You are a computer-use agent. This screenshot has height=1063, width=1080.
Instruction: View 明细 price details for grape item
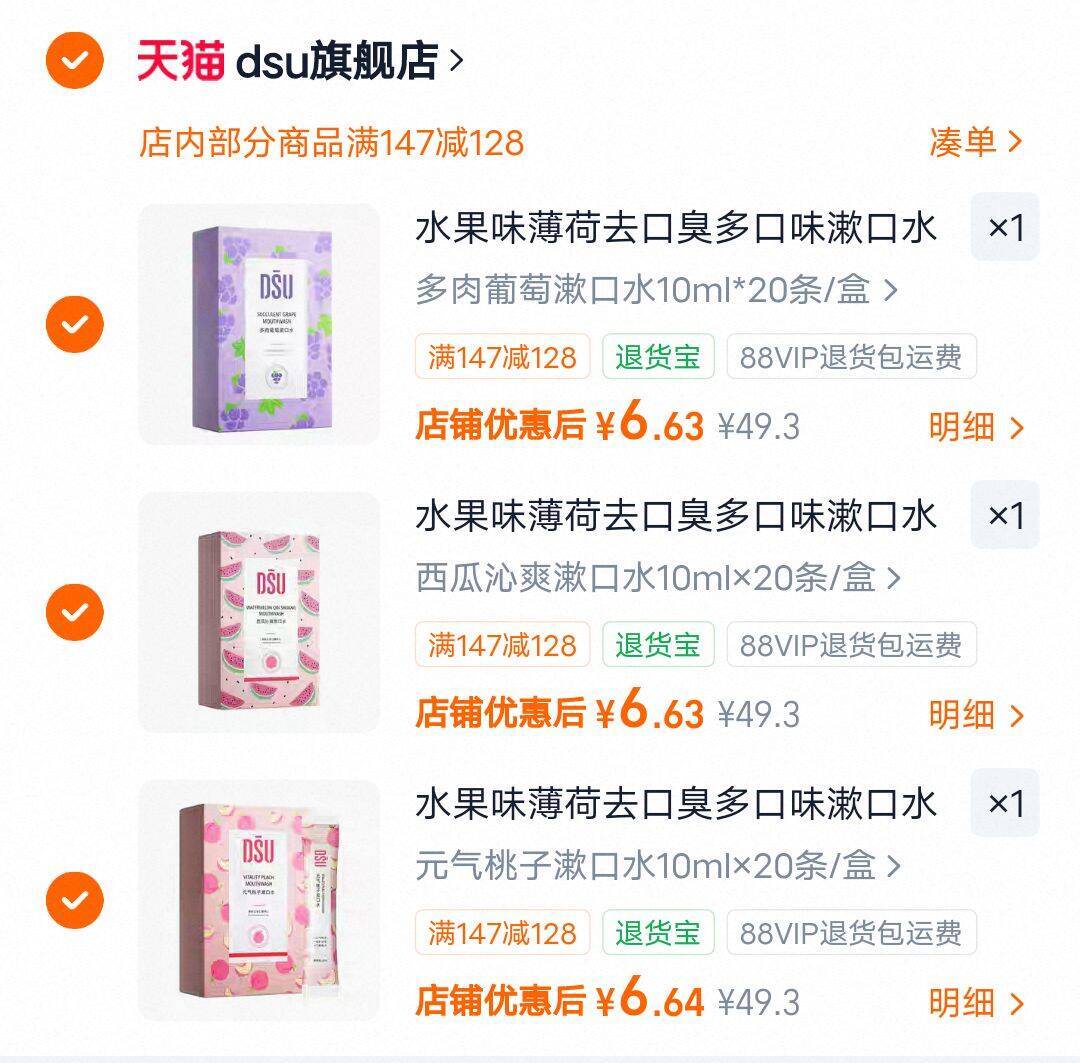(x=976, y=427)
